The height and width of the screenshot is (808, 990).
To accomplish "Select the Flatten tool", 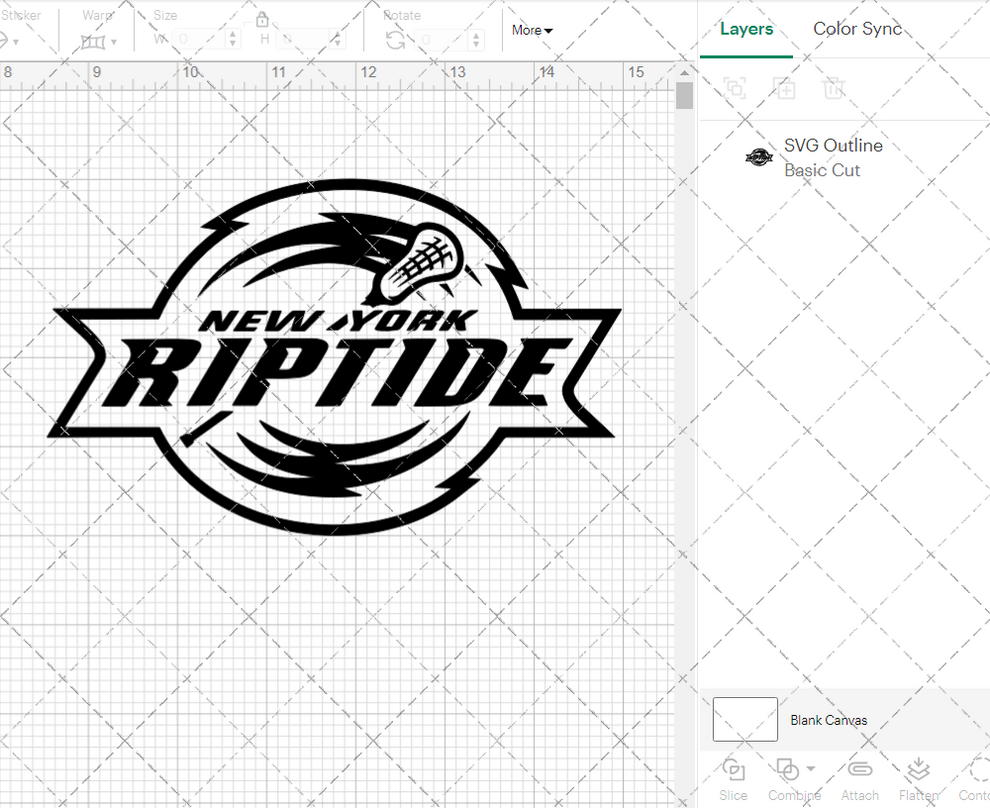I will 917,770.
